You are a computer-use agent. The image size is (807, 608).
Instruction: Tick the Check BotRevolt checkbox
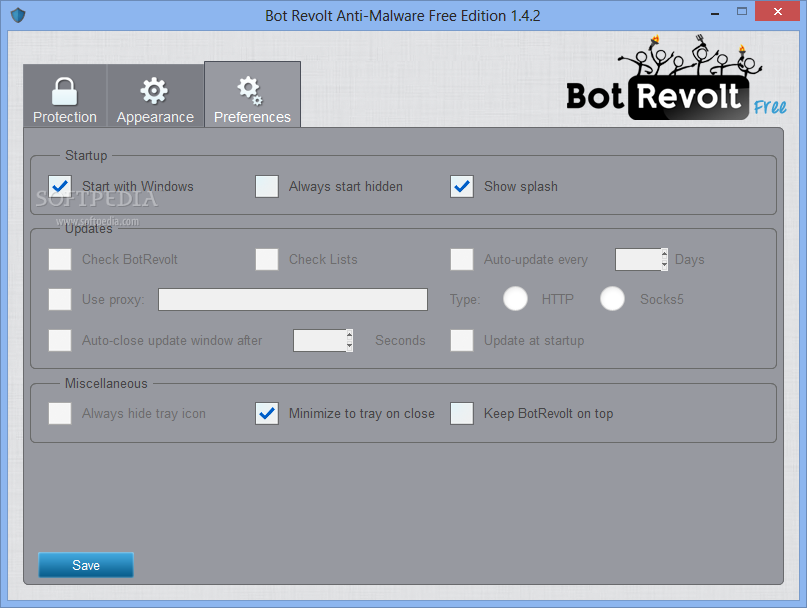(60, 259)
